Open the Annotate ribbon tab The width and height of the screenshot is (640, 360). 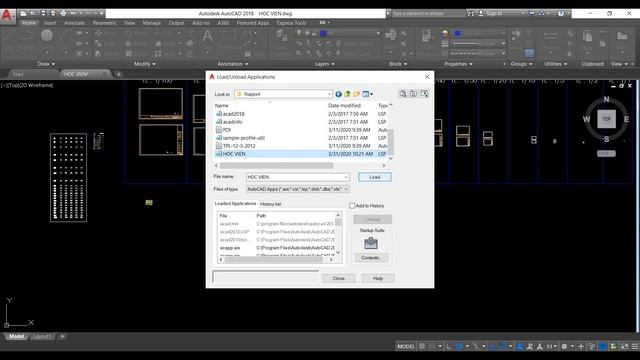[x=74, y=23]
